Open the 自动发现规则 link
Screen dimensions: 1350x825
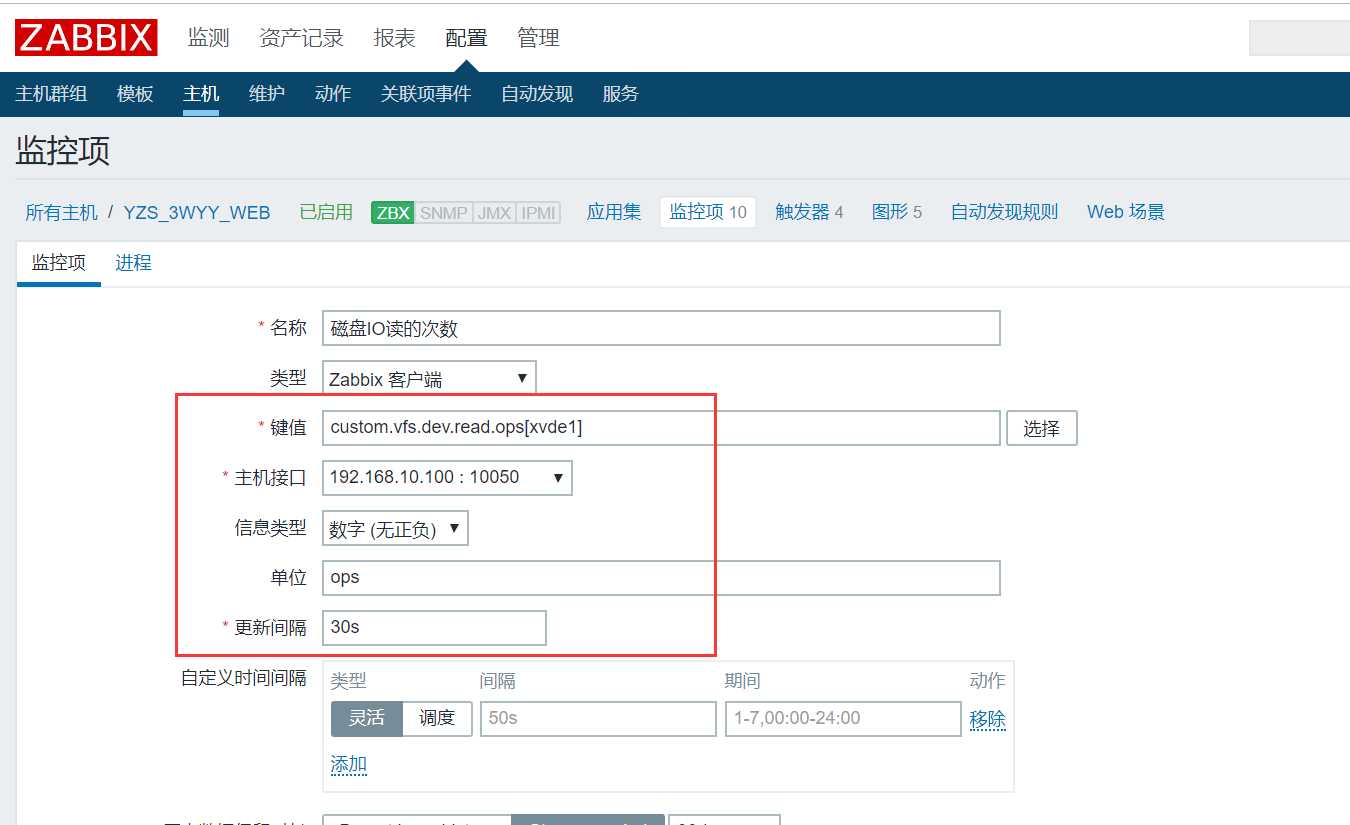1004,212
